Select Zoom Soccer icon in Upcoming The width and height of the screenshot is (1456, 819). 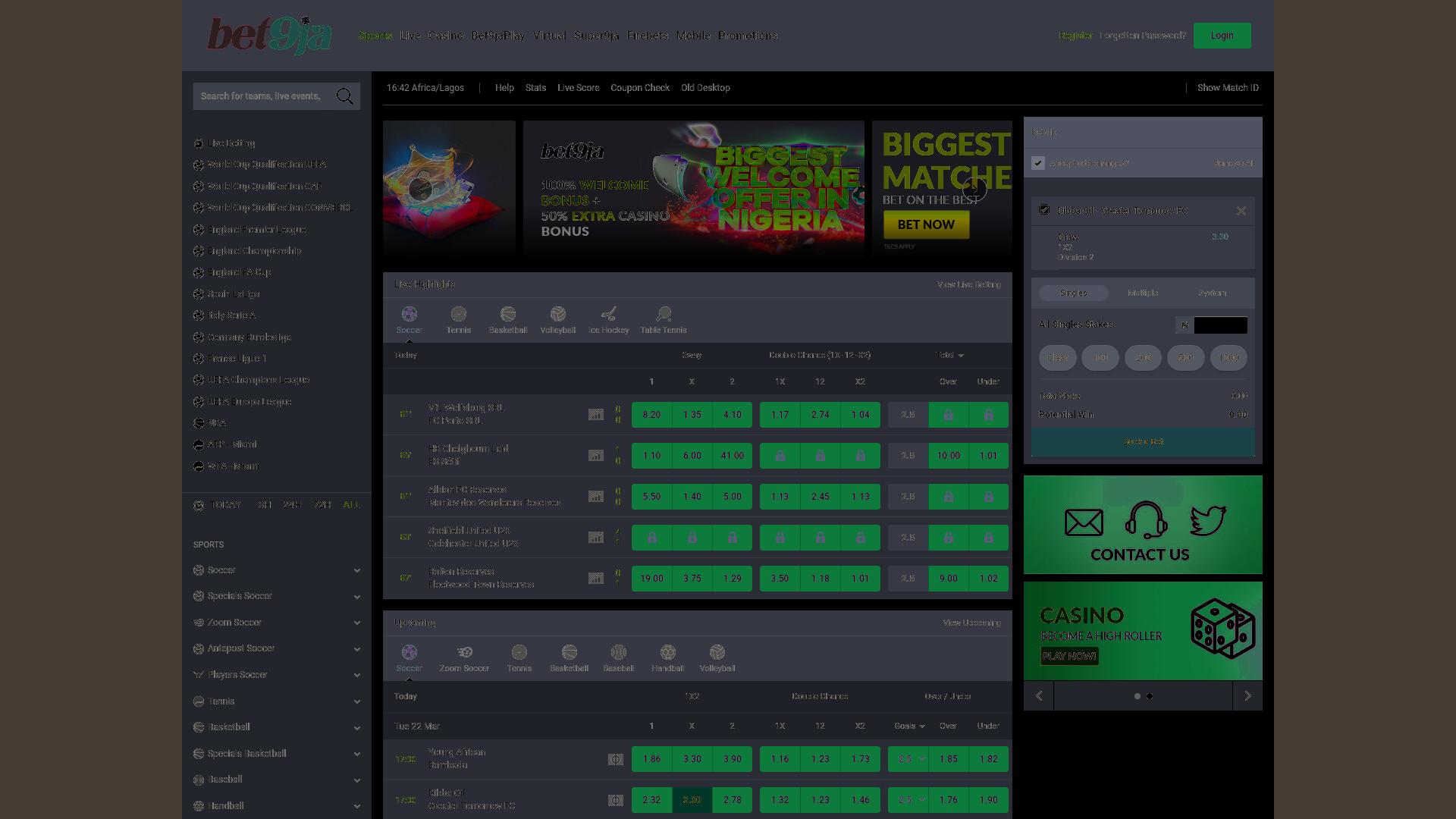click(464, 652)
